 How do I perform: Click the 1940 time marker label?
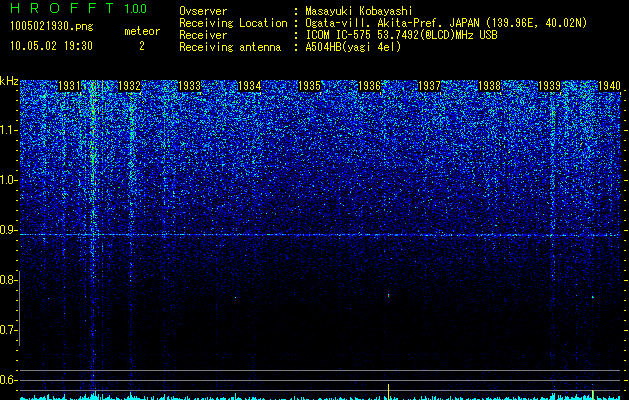(x=610, y=86)
